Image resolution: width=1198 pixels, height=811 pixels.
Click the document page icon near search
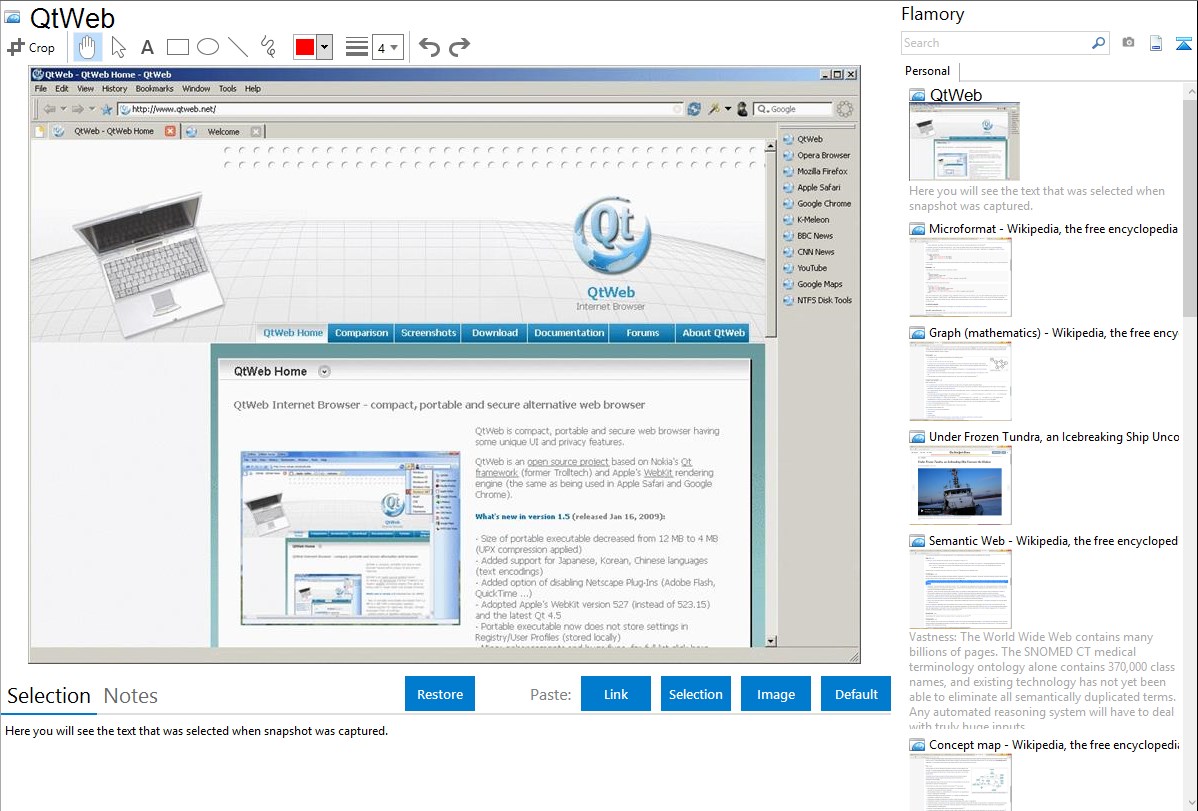(x=1156, y=44)
